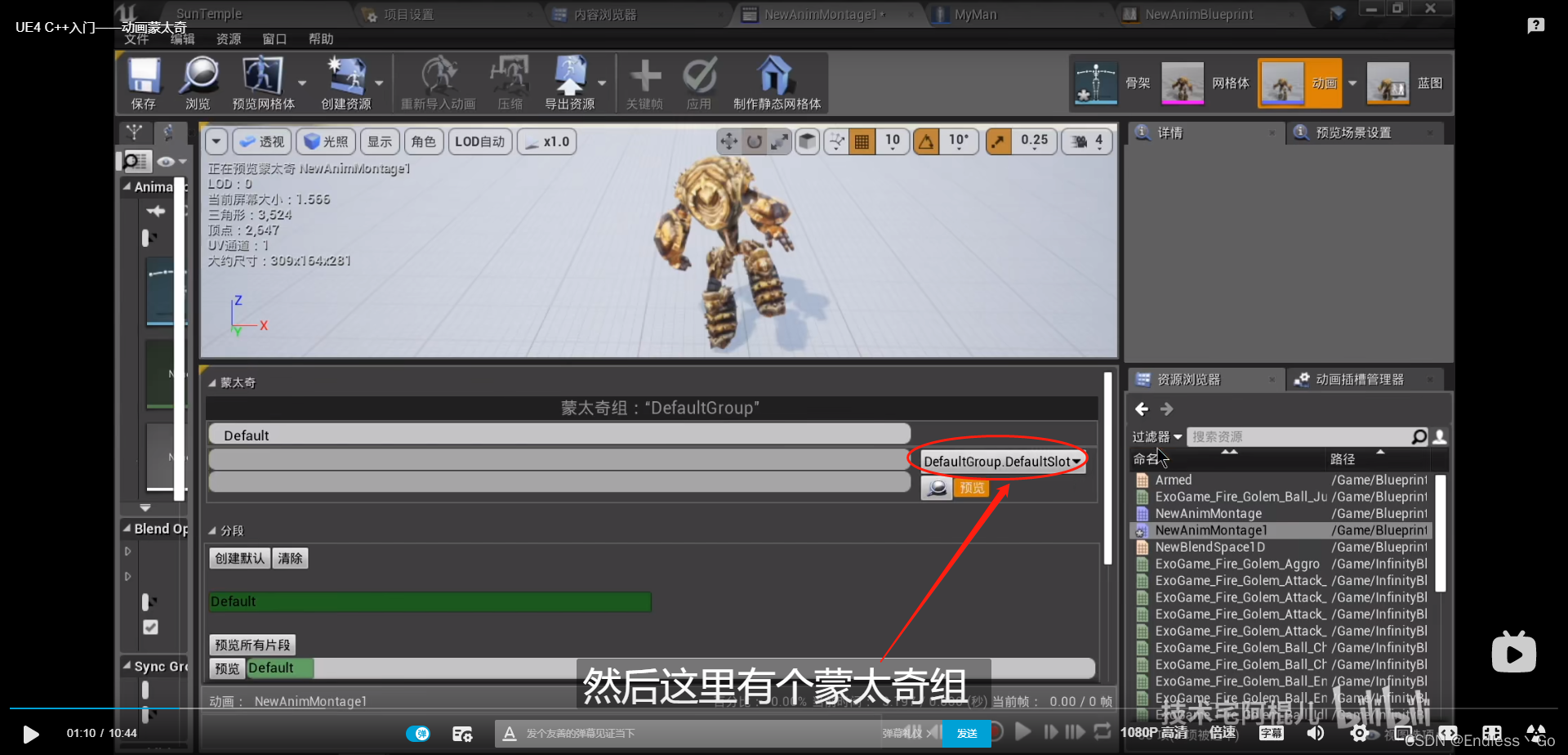The height and width of the screenshot is (755, 1568).
Task: Click the 制作静态网格体 icon
Action: point(777,83)
